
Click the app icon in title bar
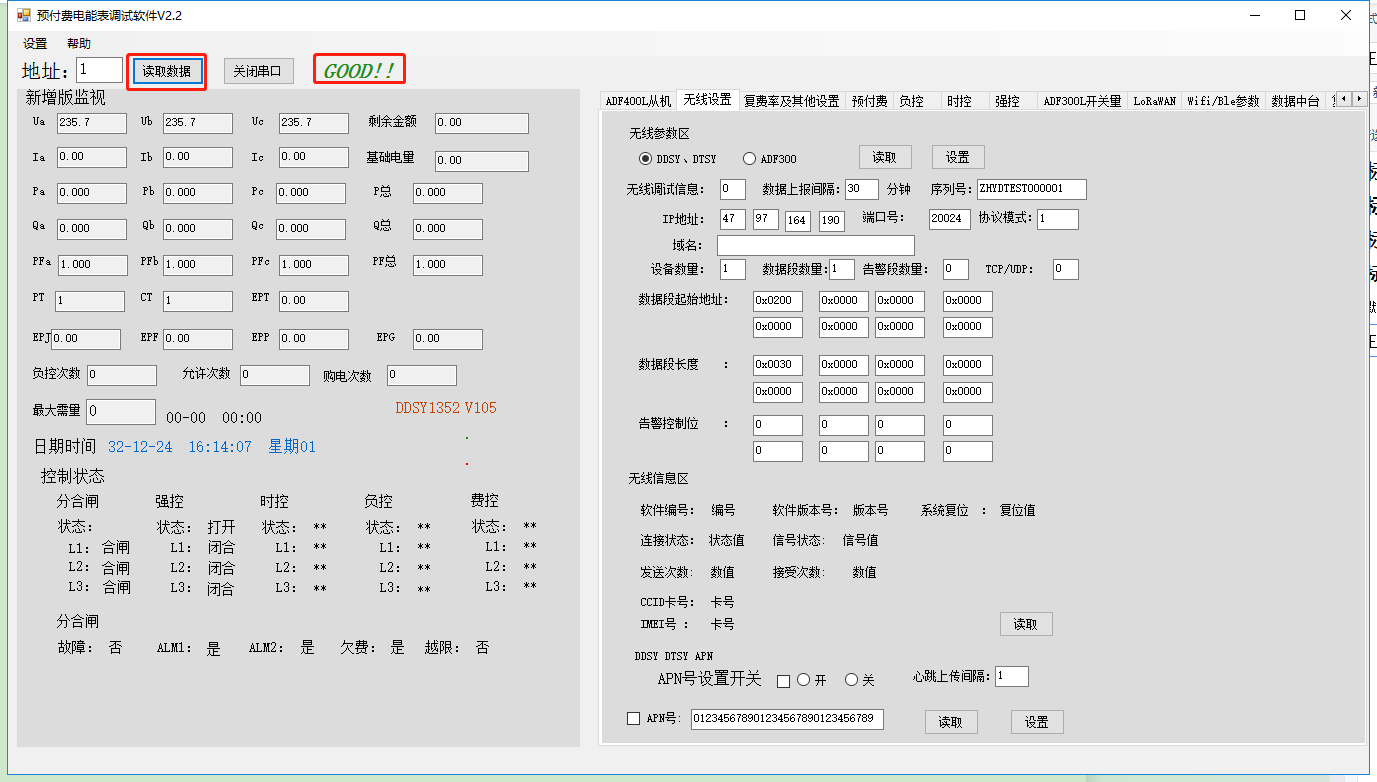click(23, 15)
